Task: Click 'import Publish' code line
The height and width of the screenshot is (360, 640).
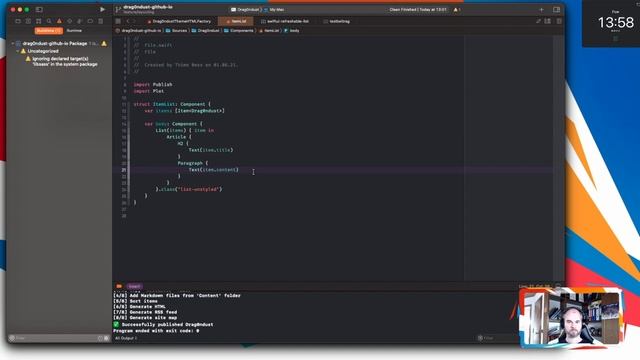Action: (x=153, y=84)
